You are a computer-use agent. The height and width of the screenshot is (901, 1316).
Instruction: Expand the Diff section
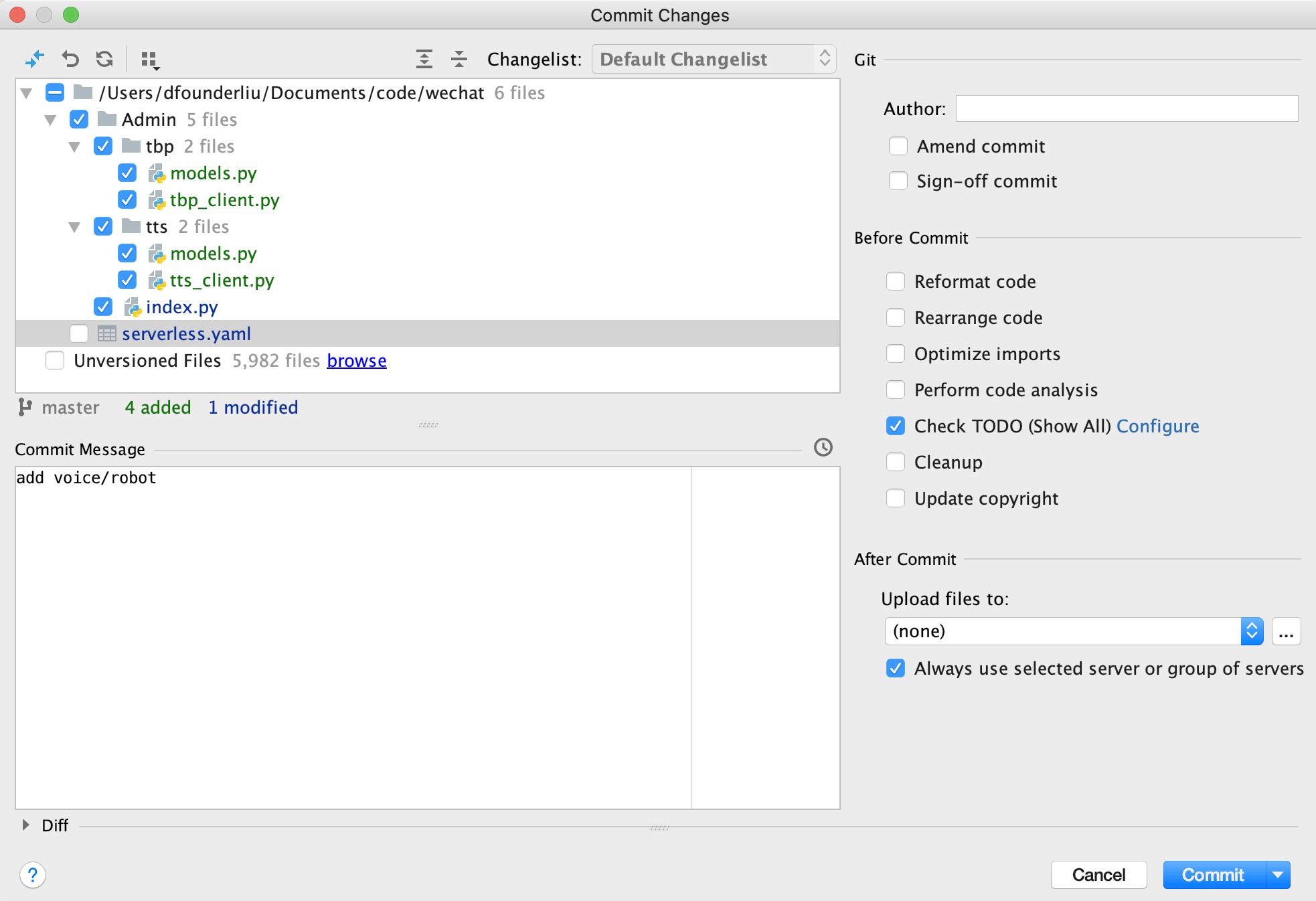coord(25,825)
